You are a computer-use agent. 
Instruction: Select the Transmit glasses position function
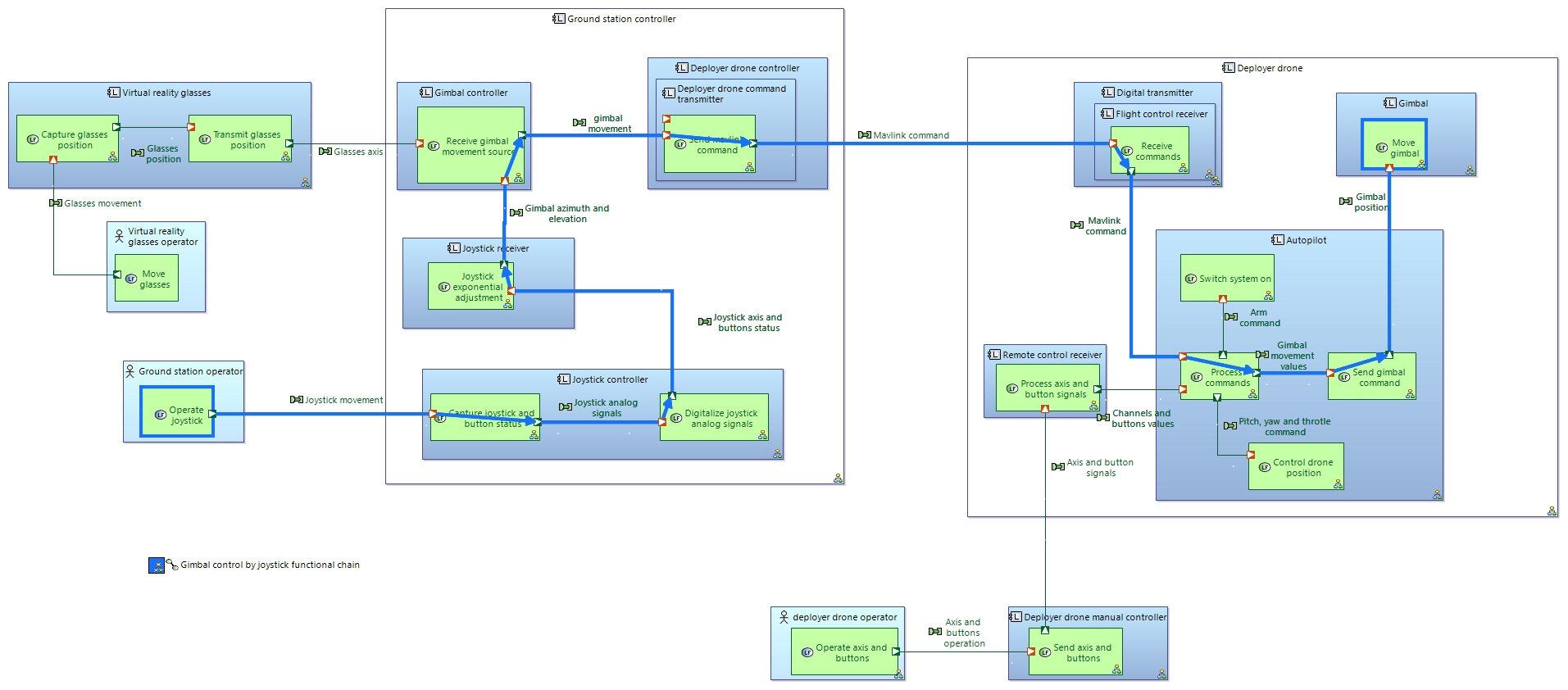point(240,138)
